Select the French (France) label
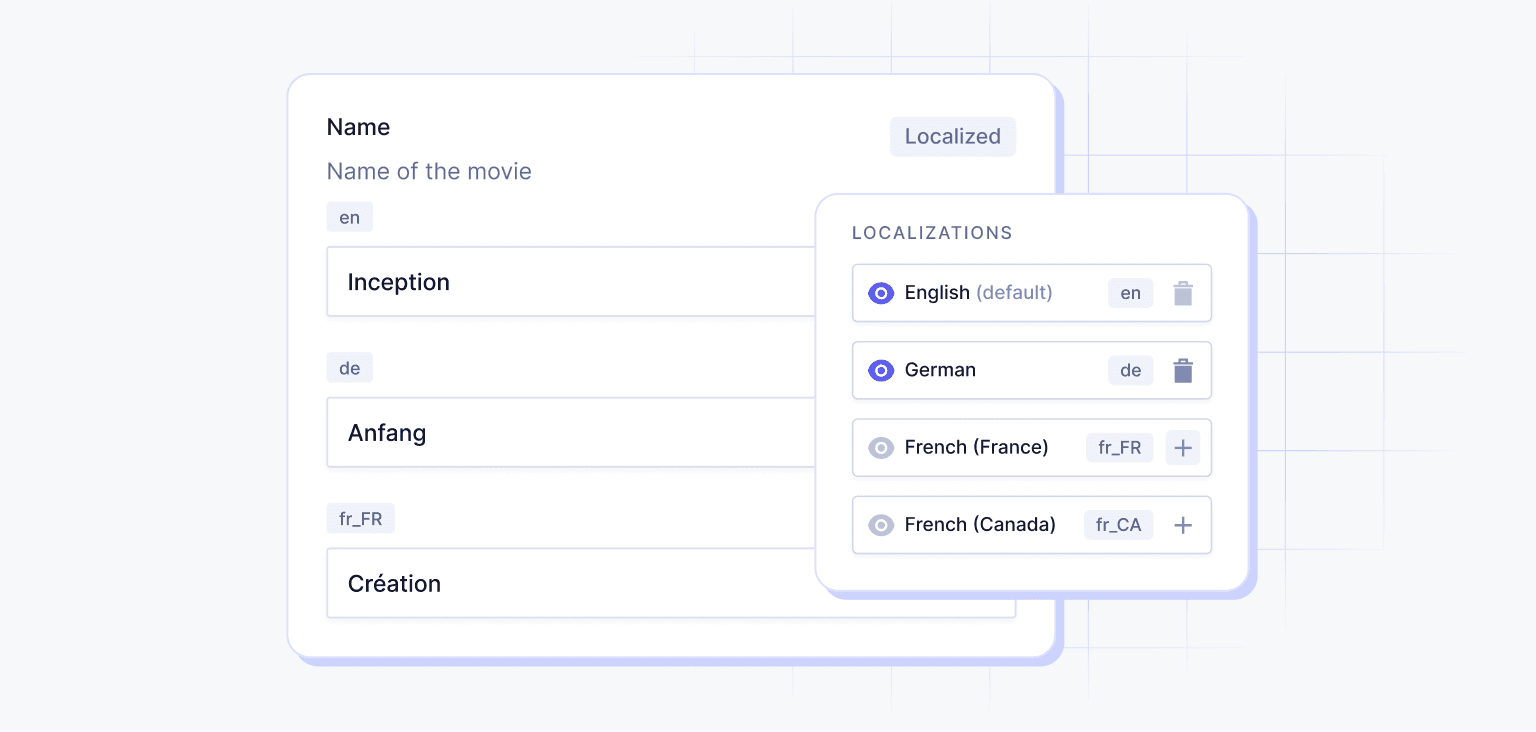This screenshot has width=1536, height=732. [977, 448]
